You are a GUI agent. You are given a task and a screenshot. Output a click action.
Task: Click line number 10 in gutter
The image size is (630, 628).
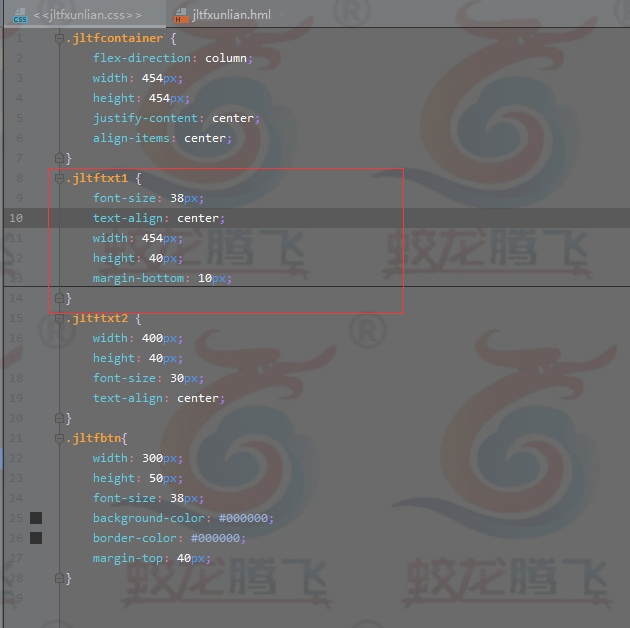click(16, 218)
